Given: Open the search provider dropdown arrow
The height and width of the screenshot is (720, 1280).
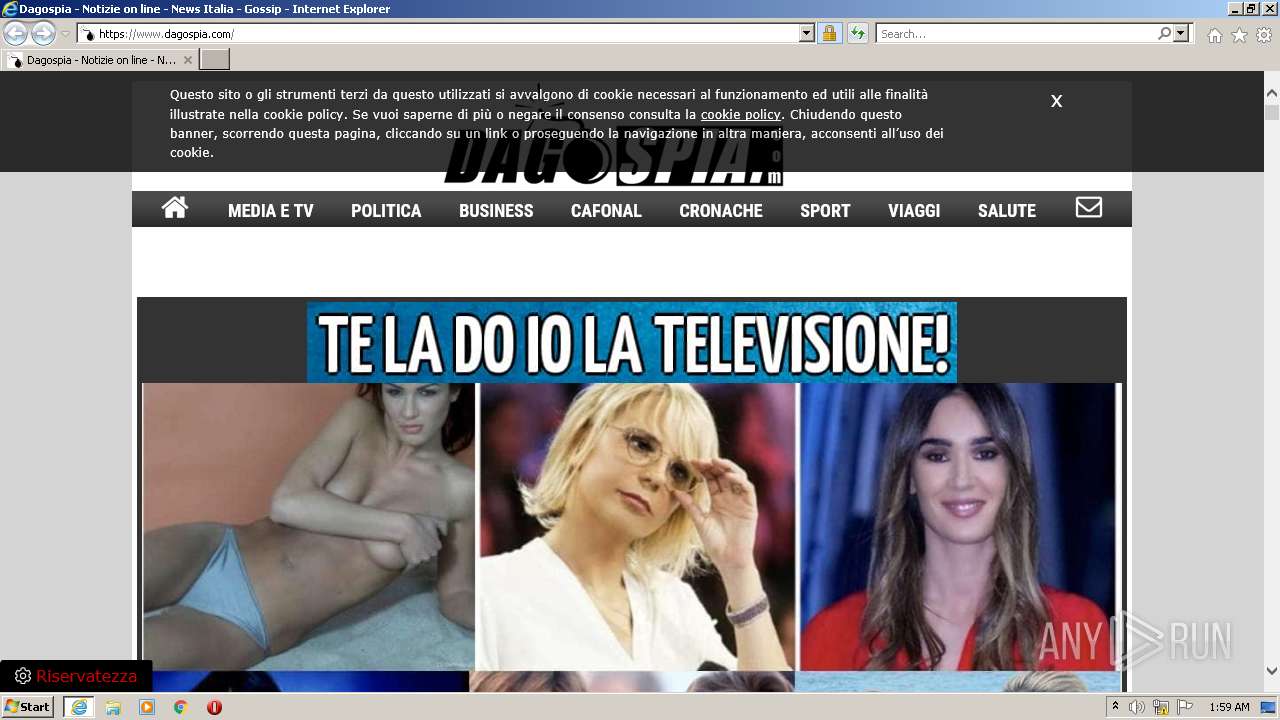Looking at the screenshot, I should pyautogui.click(x=1181, y=34).
